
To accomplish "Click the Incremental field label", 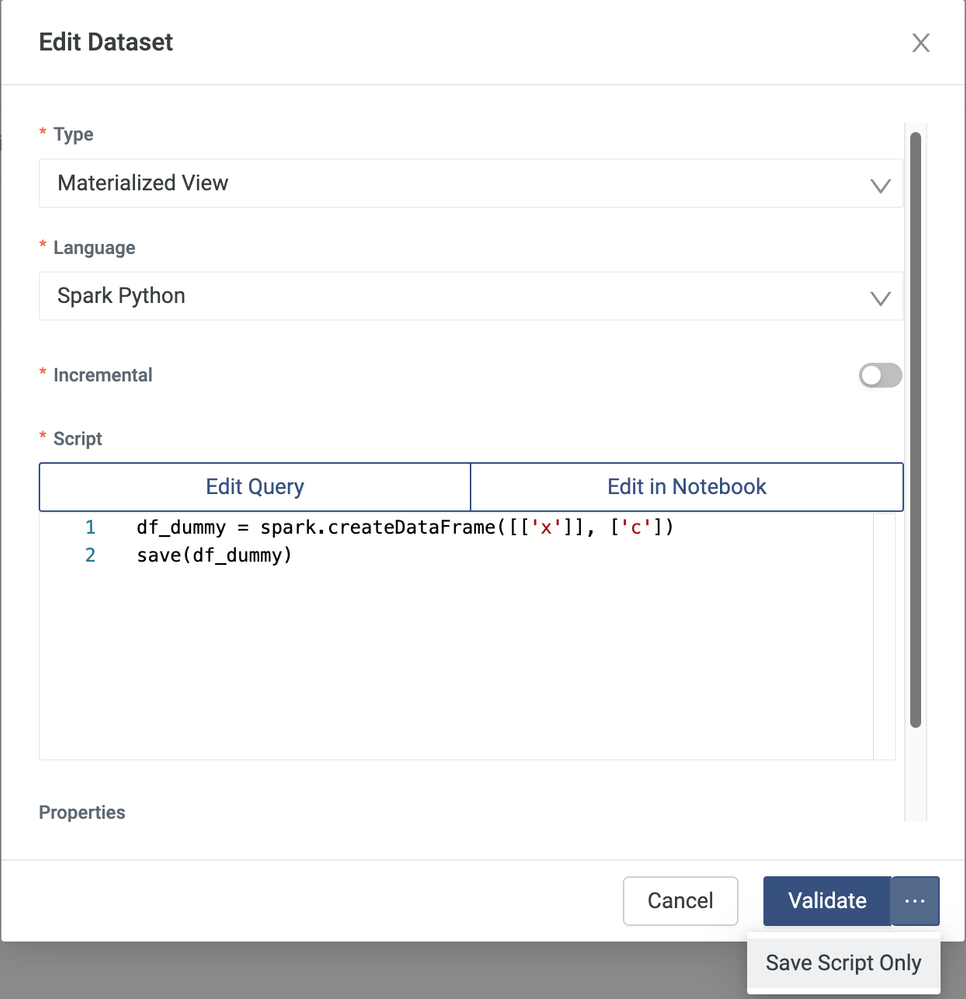I will 102,375.
